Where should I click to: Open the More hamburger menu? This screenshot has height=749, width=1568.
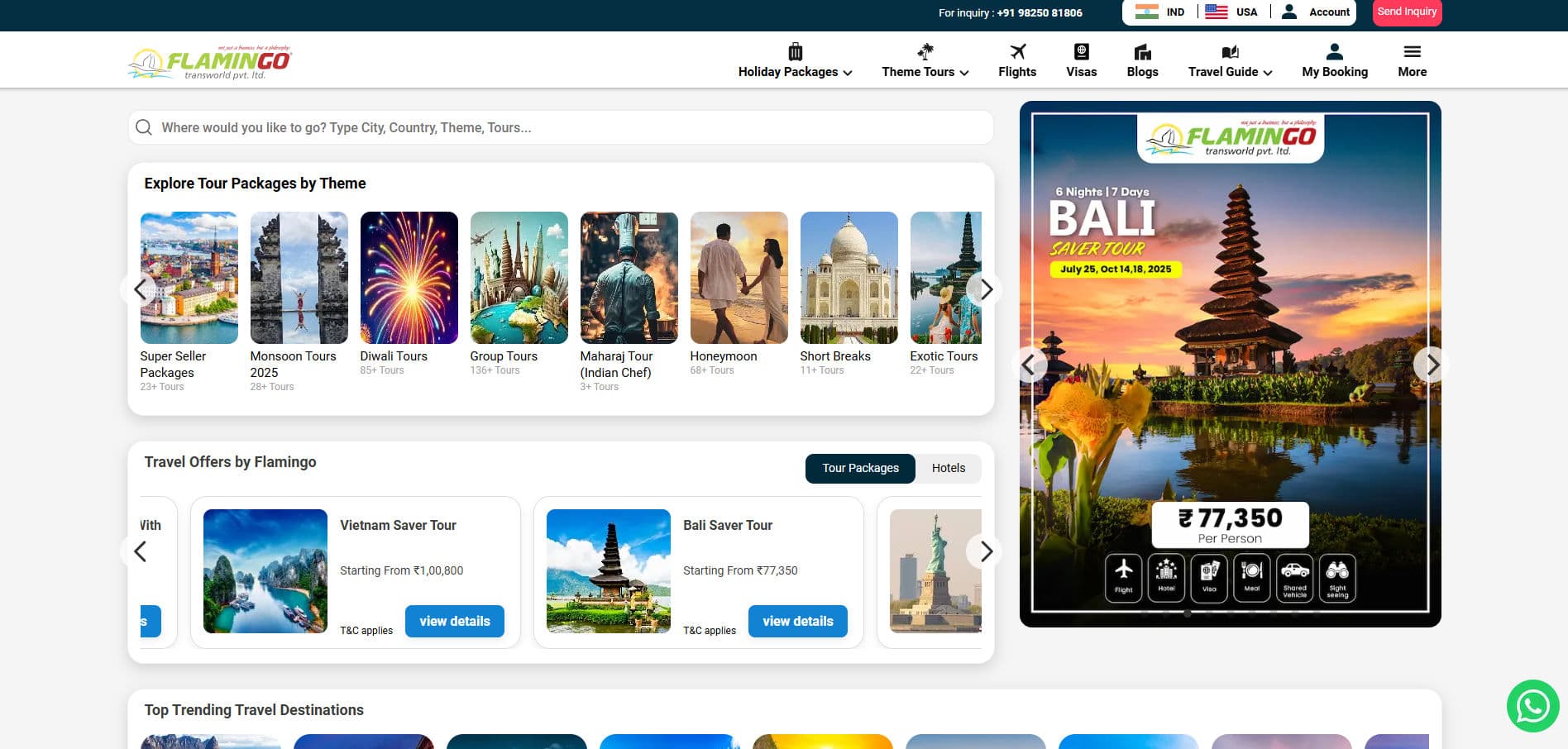pyautogui.click(x=1412, y=52)
